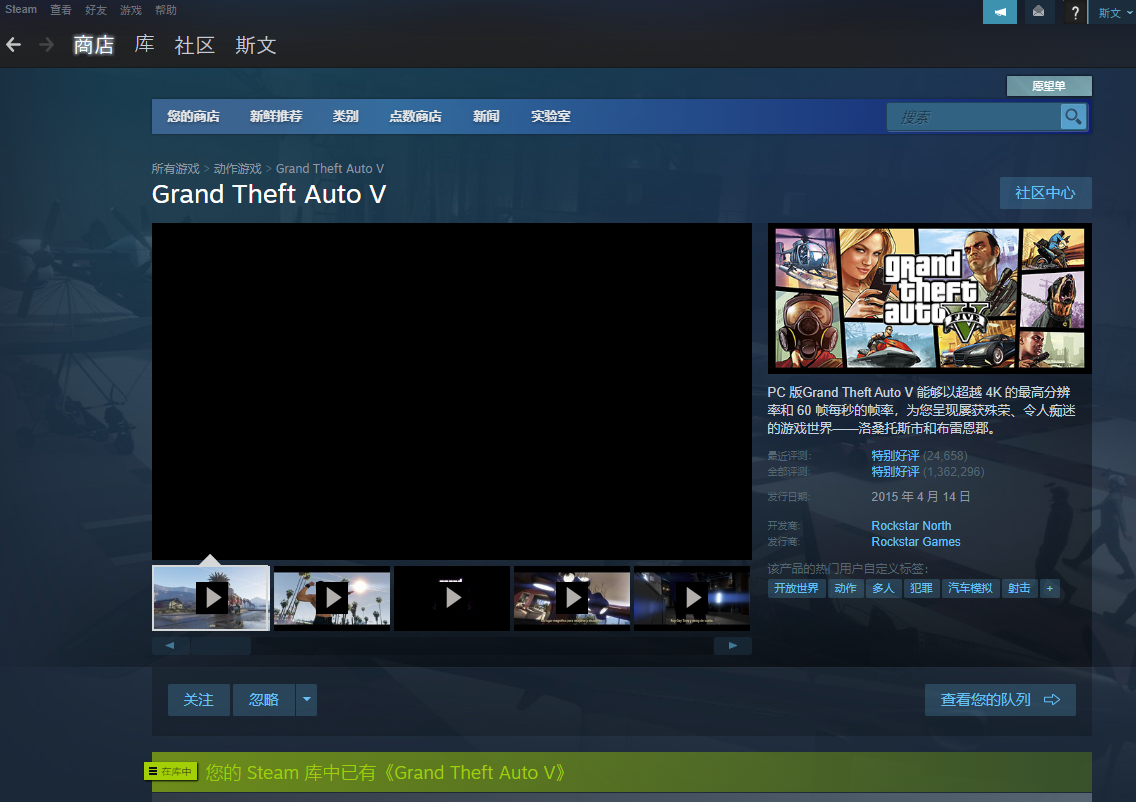Expand the 斯文 account dropdown at top right
This screenshot has height=802, width=1136.
(1114, 12)
